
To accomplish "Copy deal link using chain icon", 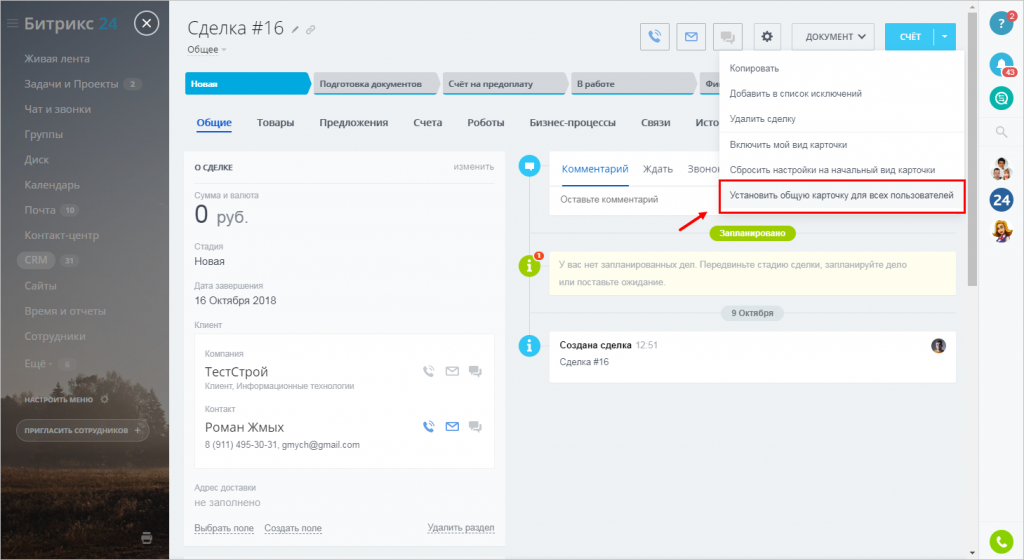I will click(310, 29).
